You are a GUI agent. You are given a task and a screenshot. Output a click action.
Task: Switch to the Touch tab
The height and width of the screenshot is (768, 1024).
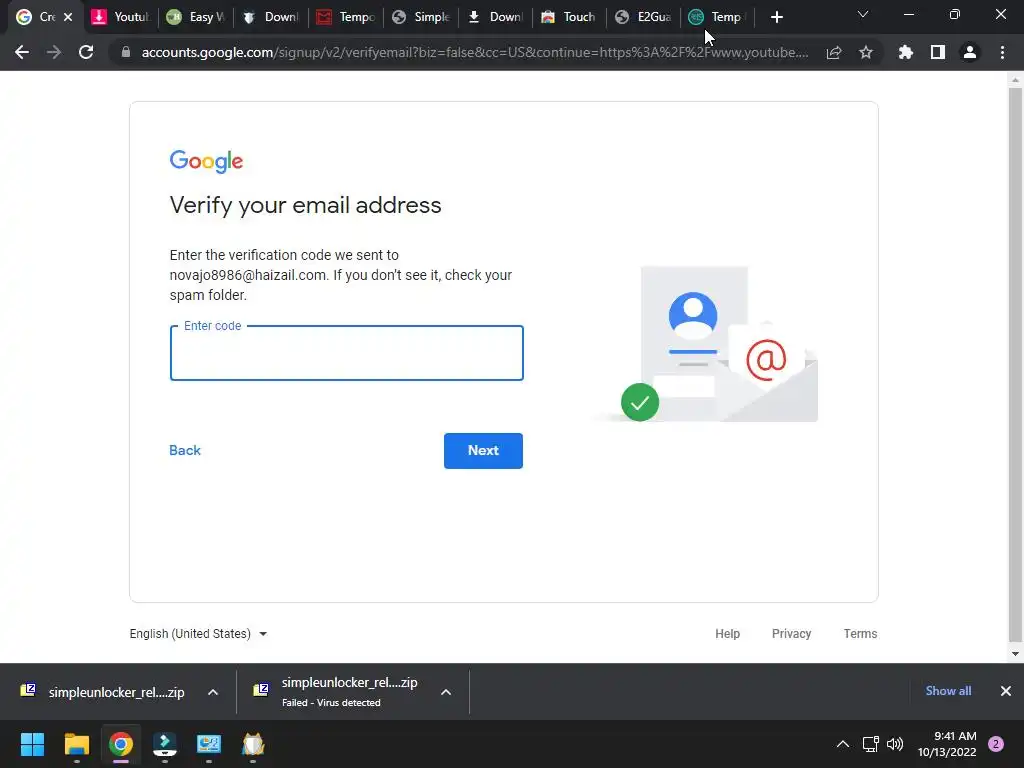[x=569, y=17]
